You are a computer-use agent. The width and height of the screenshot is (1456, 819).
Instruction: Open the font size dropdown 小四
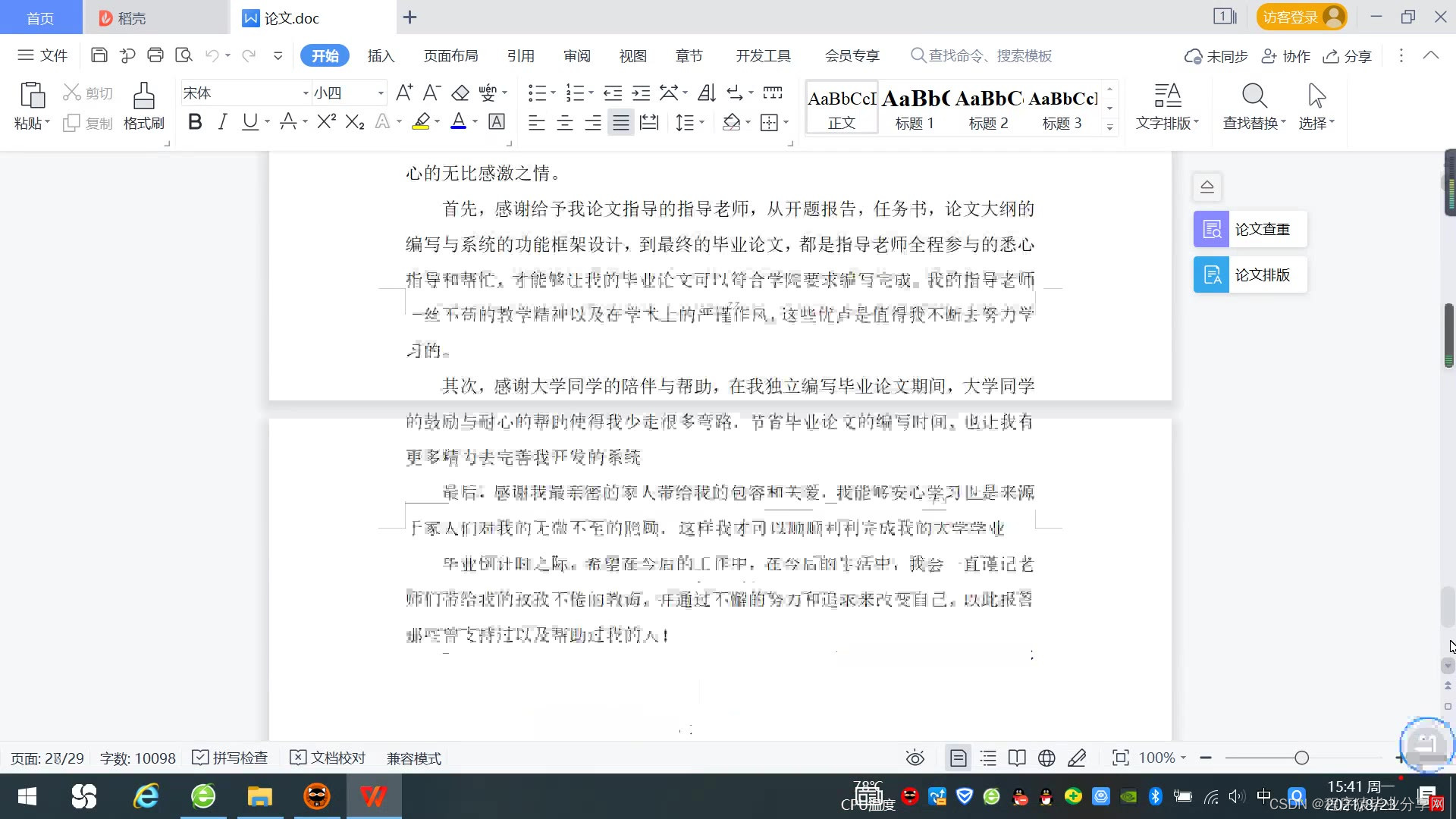click(381, 93)
